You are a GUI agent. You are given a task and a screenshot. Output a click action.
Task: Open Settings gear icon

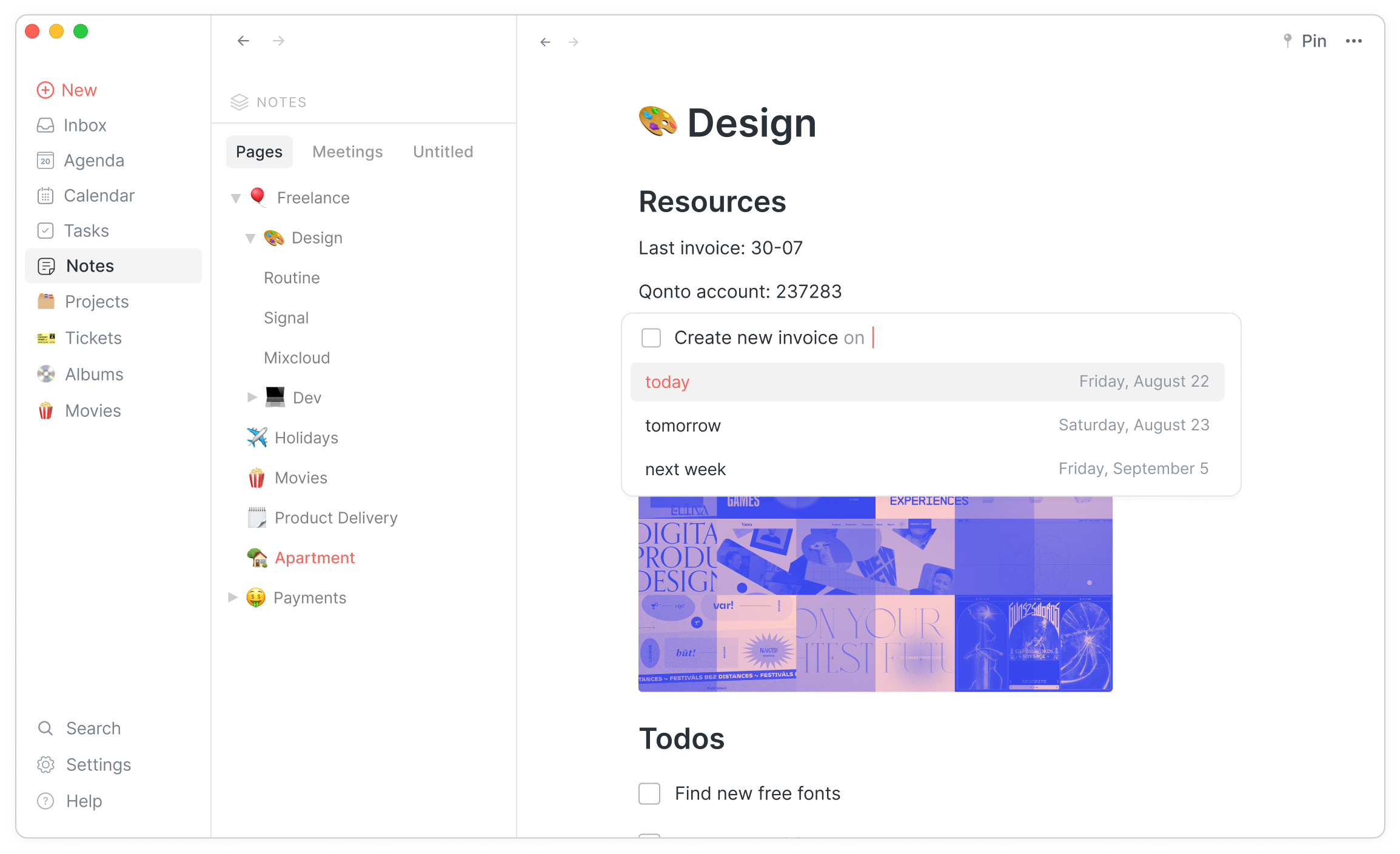[x=45, y=764]
